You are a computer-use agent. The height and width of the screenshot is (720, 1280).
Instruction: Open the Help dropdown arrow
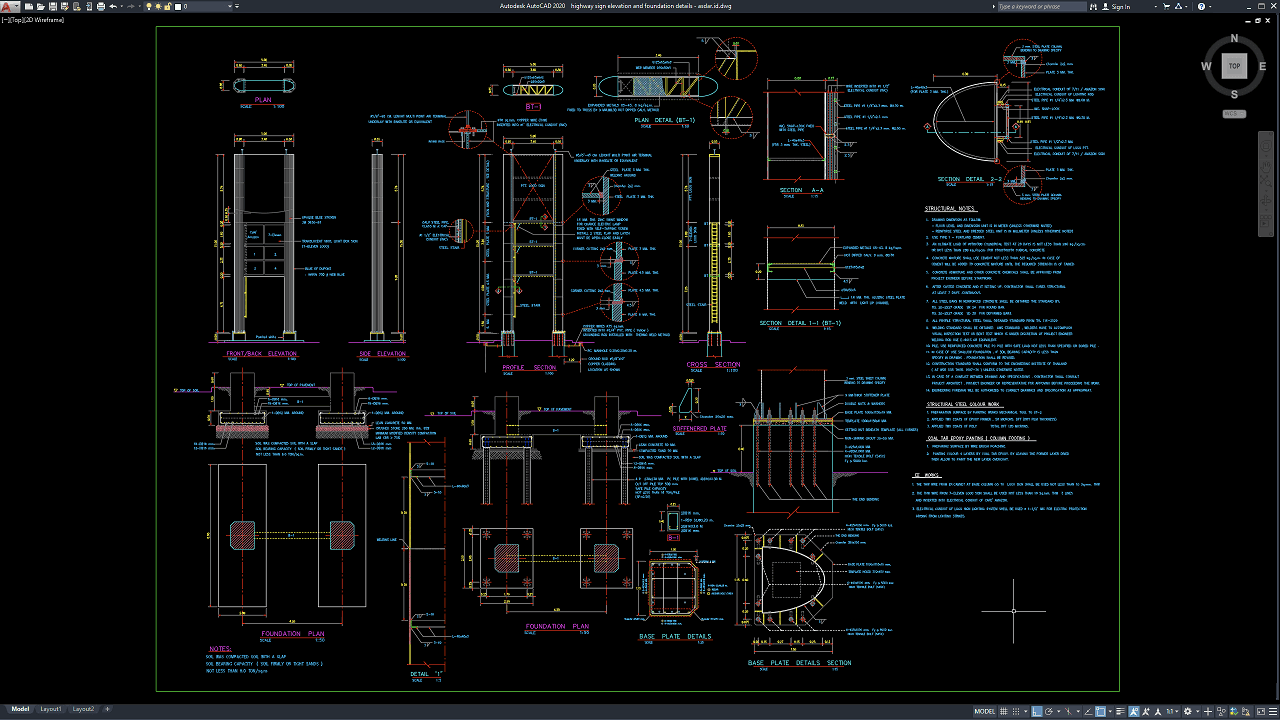[x=1210, y=6]
